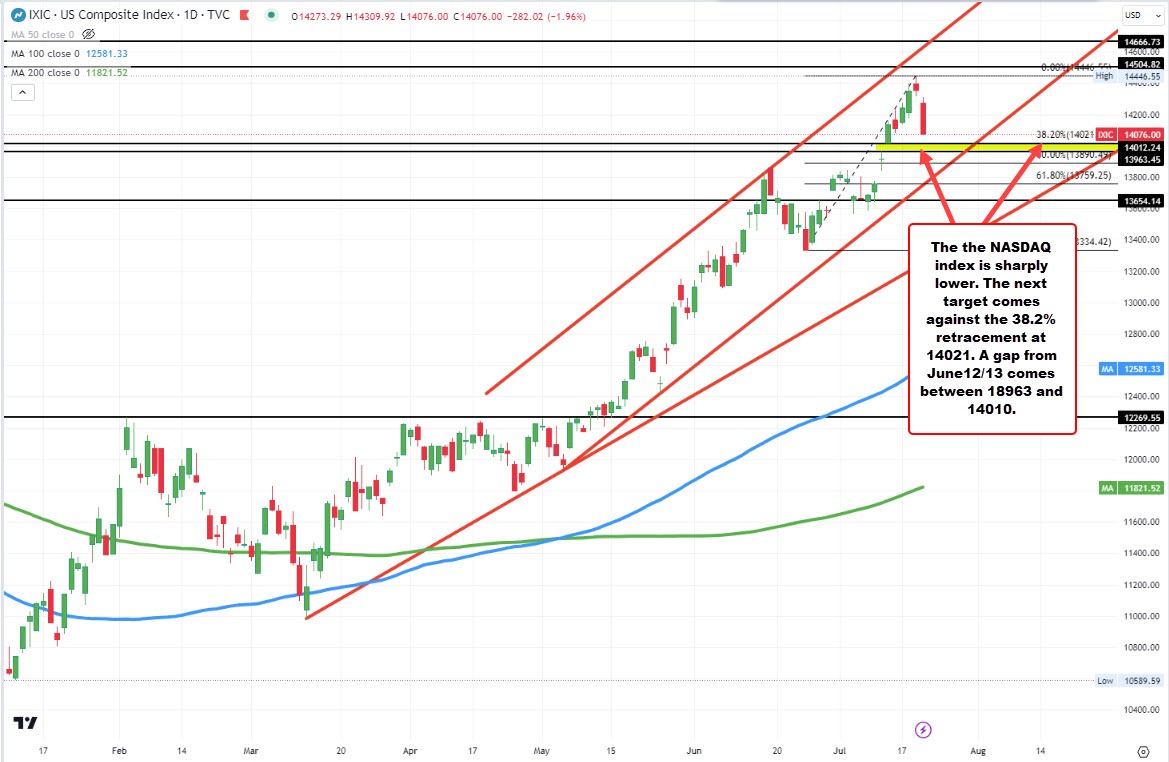This screenshot has width=1169, height=762.
Task: Click the MA 100 value 12581.33 in the legend
Action: click(x=105, y=52)
